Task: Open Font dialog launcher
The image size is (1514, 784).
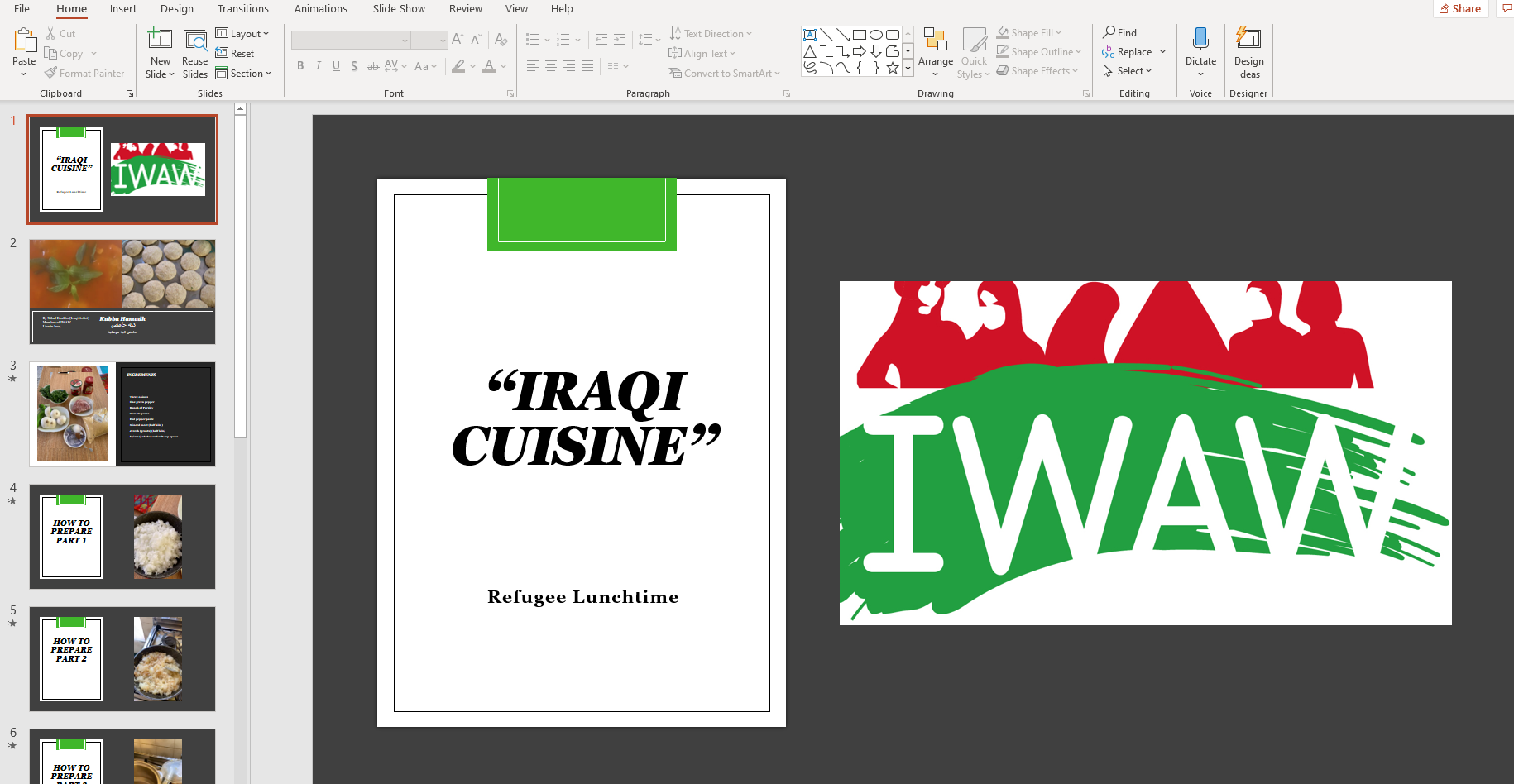Action: tap(510, 94)
